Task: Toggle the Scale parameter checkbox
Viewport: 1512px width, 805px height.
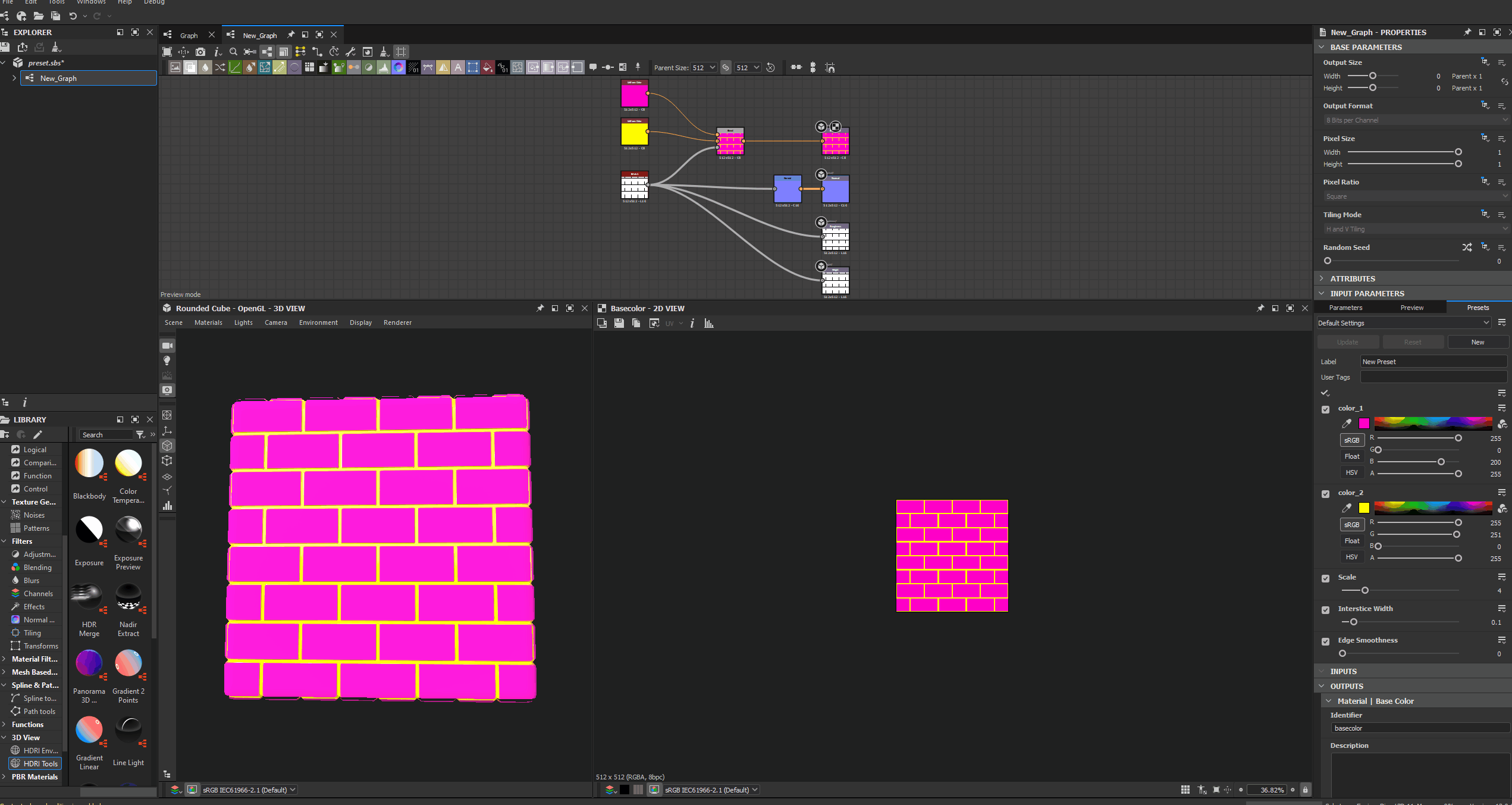Action: [x=1325, y=578]
